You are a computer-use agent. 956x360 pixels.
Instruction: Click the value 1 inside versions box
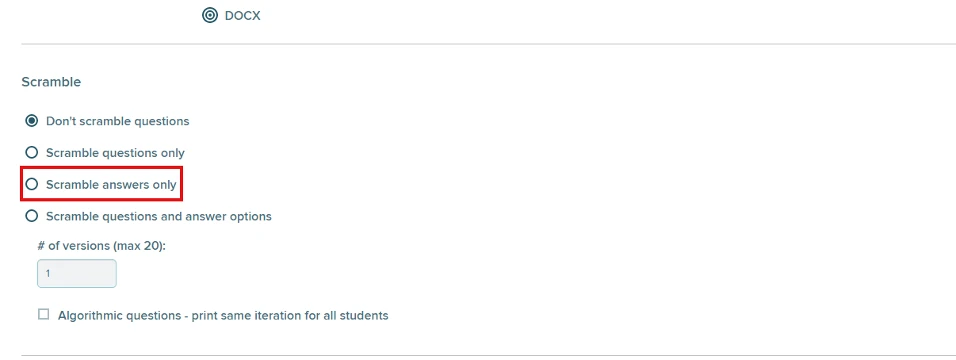point(48,274)
